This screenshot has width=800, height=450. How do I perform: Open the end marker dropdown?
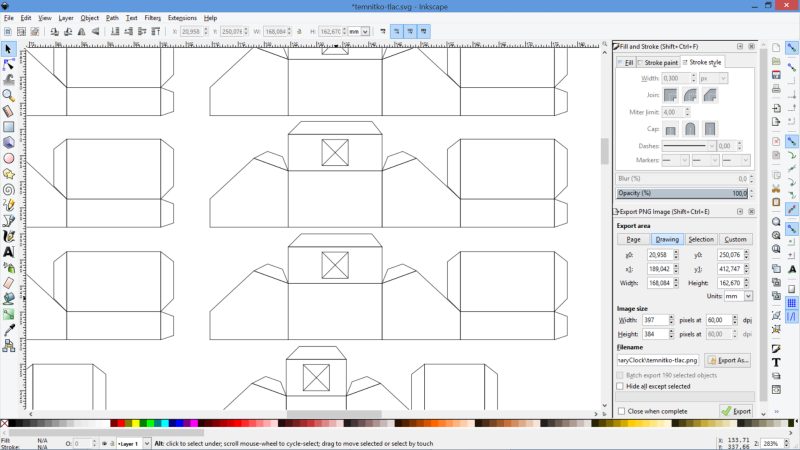(736, 160)
